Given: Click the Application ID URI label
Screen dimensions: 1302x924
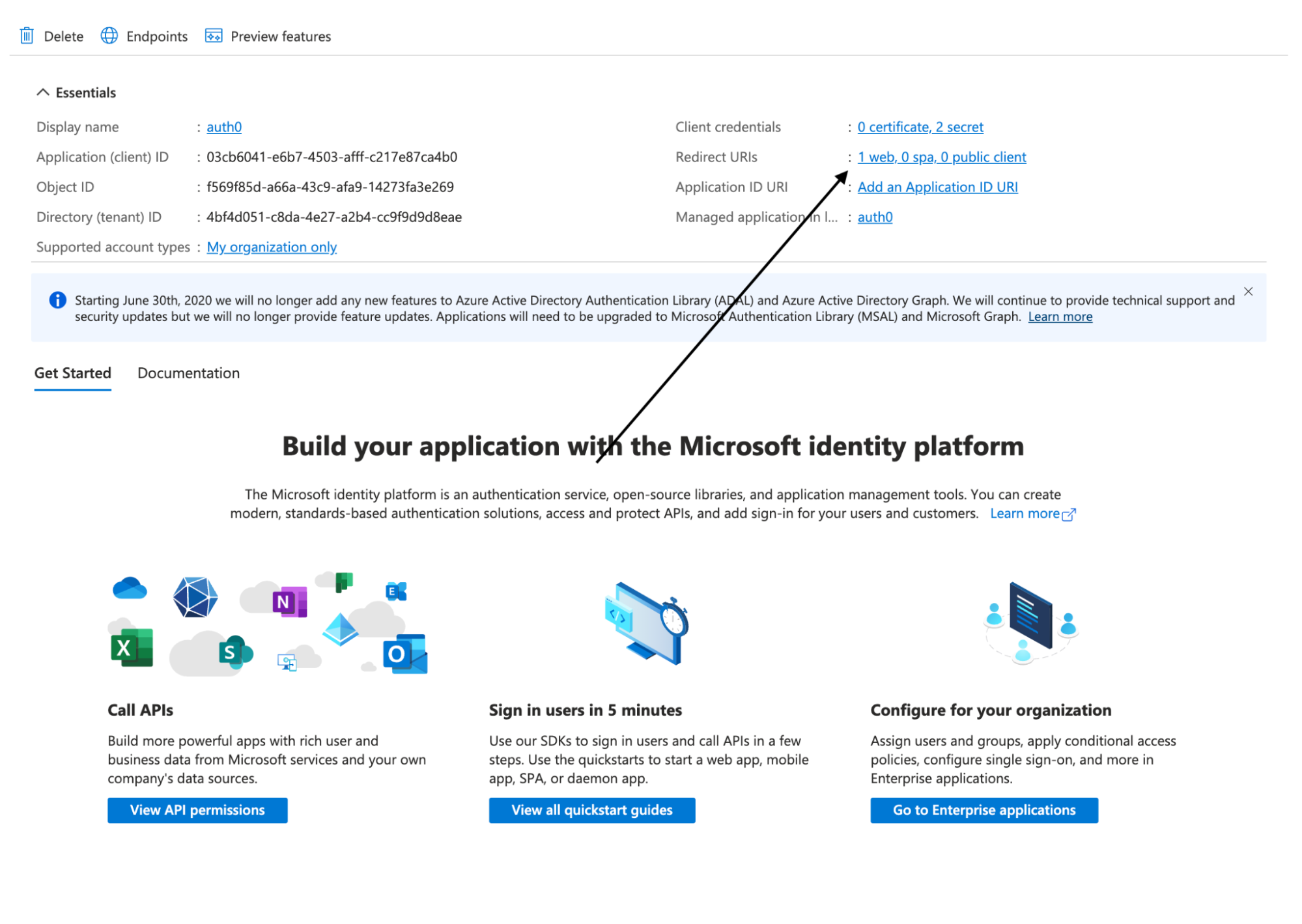Looking at the screenshot, I should pos(731,188).
